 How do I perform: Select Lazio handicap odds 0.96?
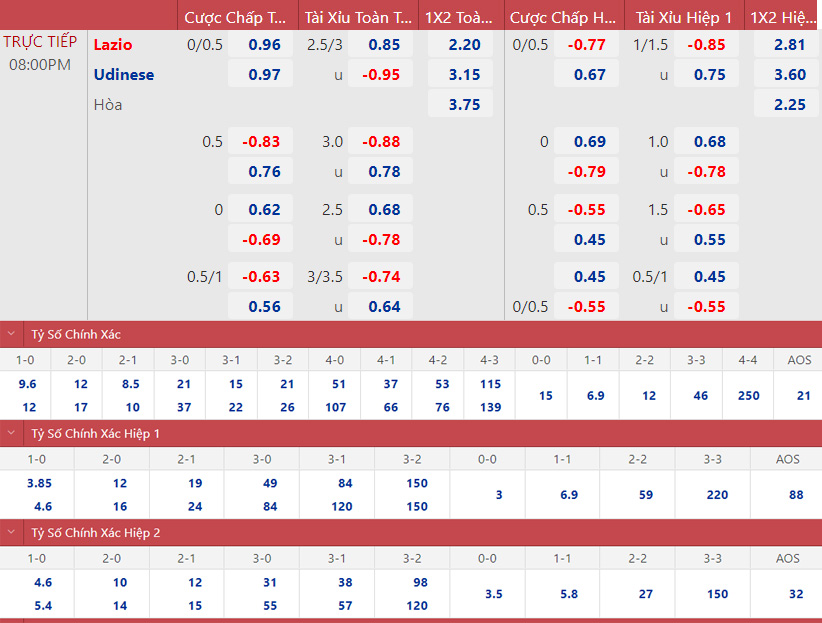click(264, 45)
